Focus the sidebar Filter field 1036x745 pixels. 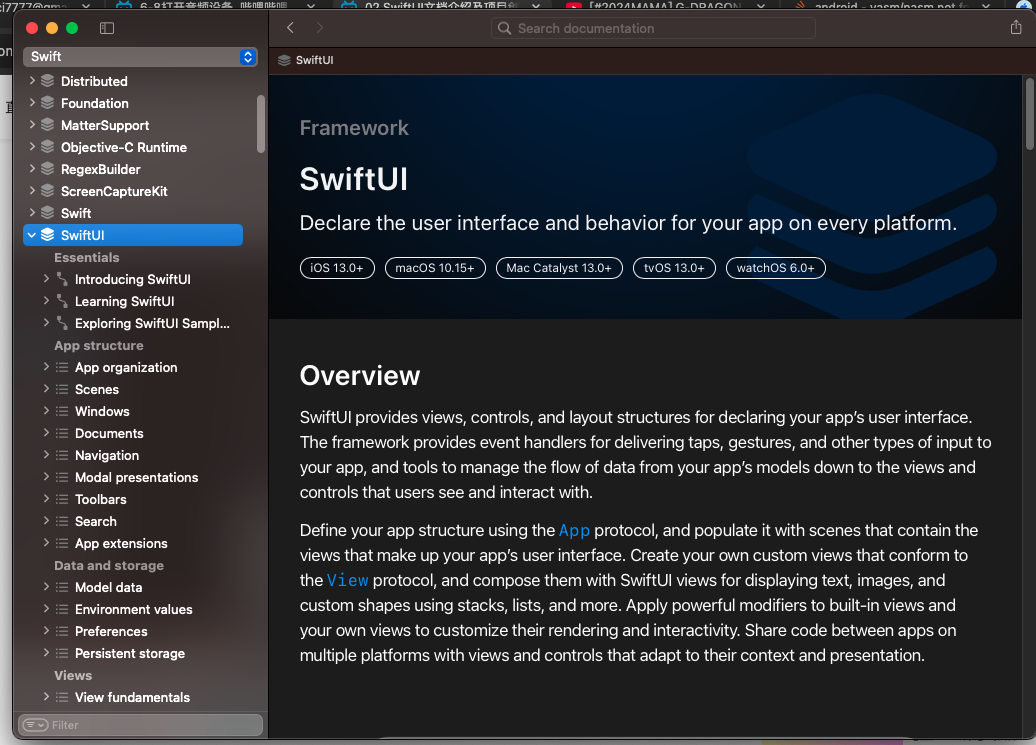click(x=140, y=725)
